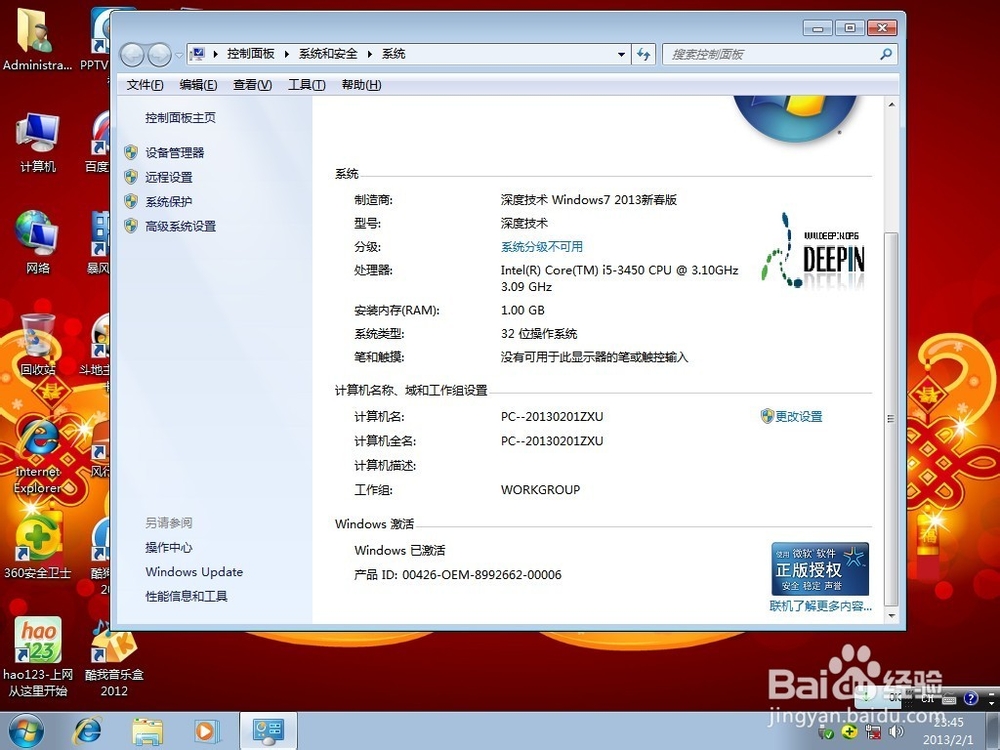The image size is (1000, 750).
Task: Click 更改设置 change settings link
Action: click(x=799, y=416)
